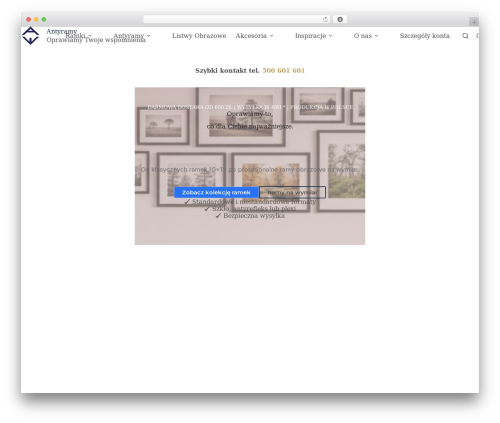The width and height of the screenshot is (500, 423).
Task: Open the Antyramy navigation menu item
Action: [x=129, y=36]
